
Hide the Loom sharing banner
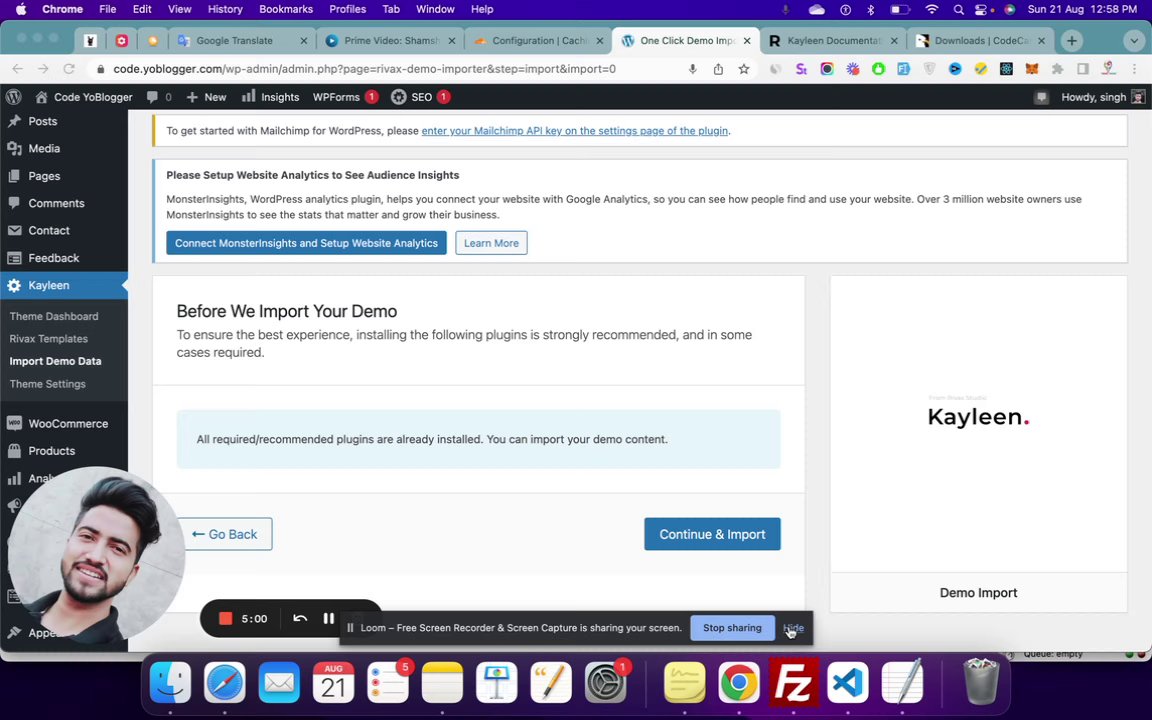click(x=793, y=628)
